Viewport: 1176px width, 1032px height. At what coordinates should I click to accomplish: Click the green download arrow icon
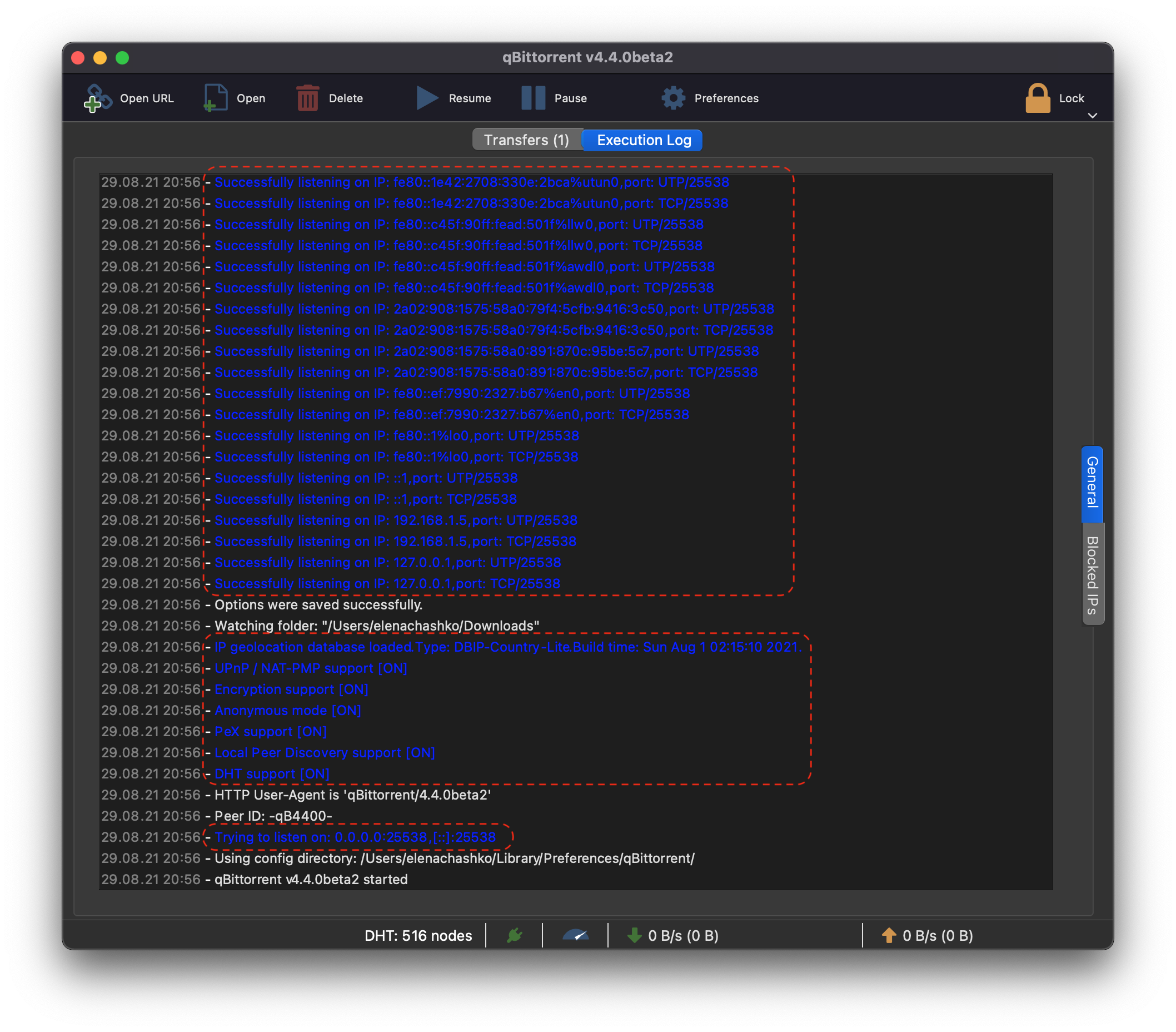[634, 935]
